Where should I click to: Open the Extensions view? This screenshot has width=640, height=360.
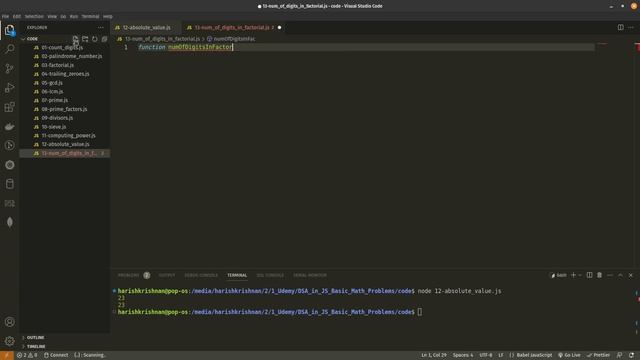[x=9, y=107]
